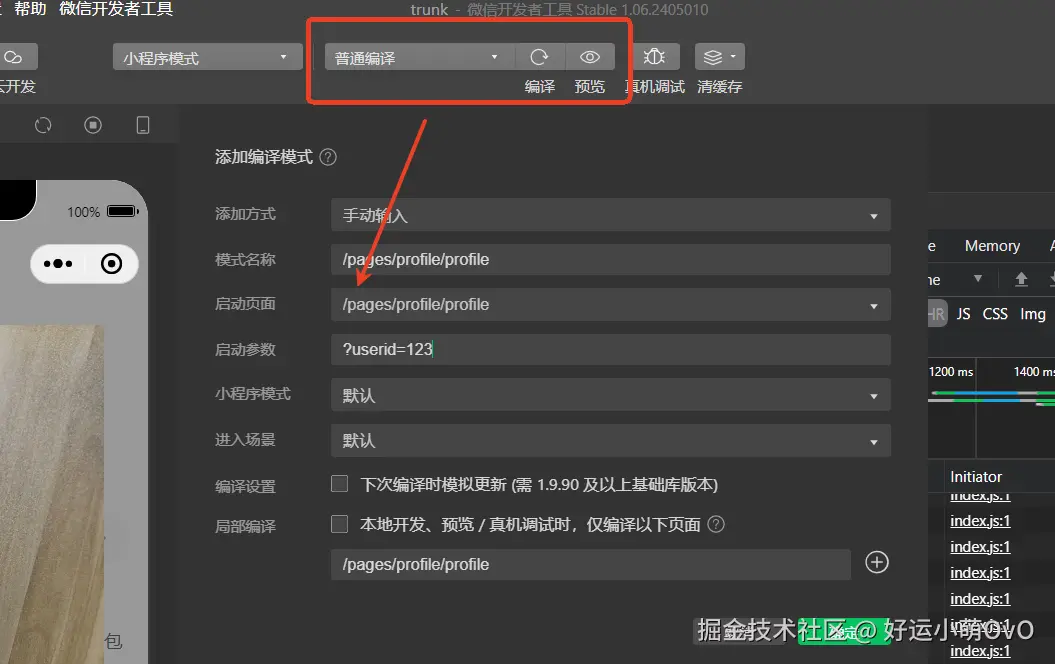
Task: Expand the 启动页面 path dropdown
Action: [x=611, y=305]
